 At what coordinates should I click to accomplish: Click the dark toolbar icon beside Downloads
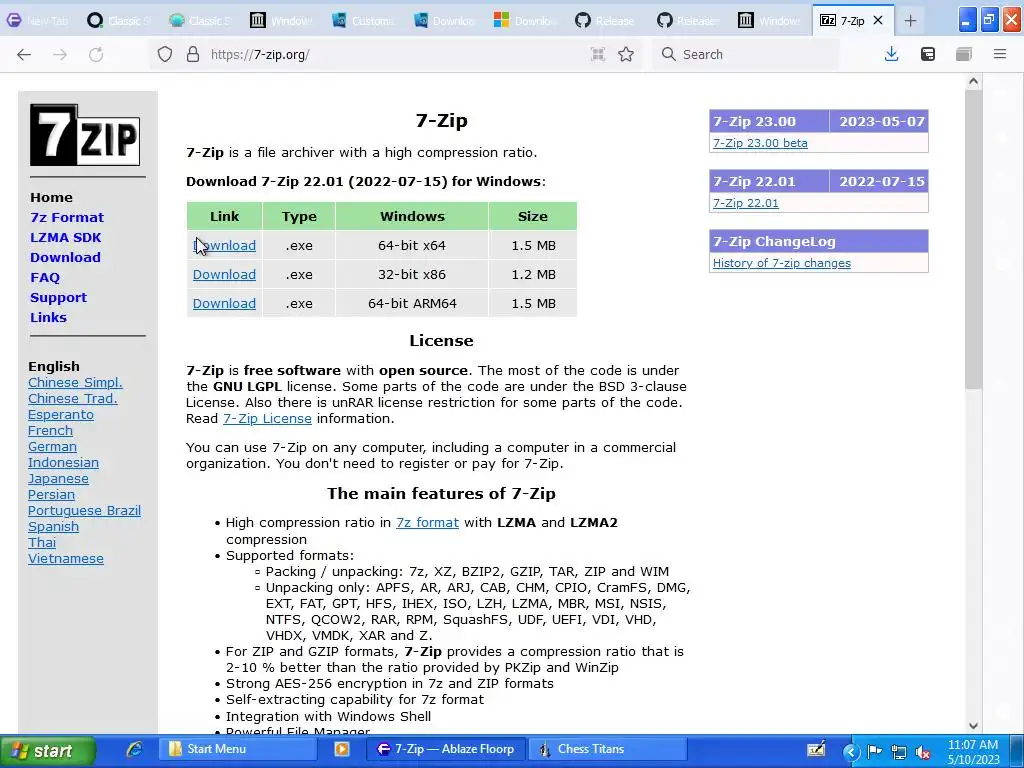[x=927, y=54]
